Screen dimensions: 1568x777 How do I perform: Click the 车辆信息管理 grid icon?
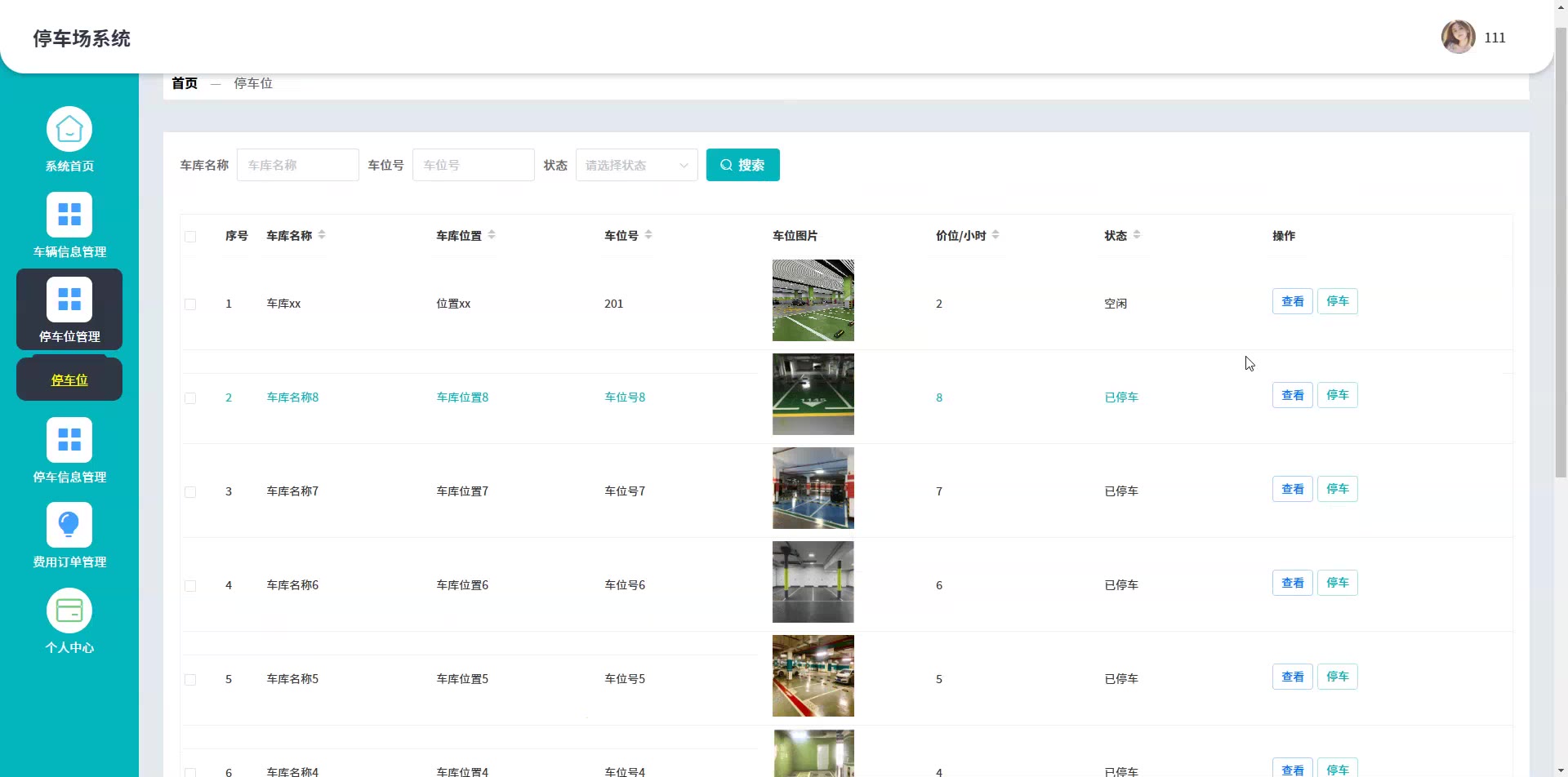click(69, 215)
